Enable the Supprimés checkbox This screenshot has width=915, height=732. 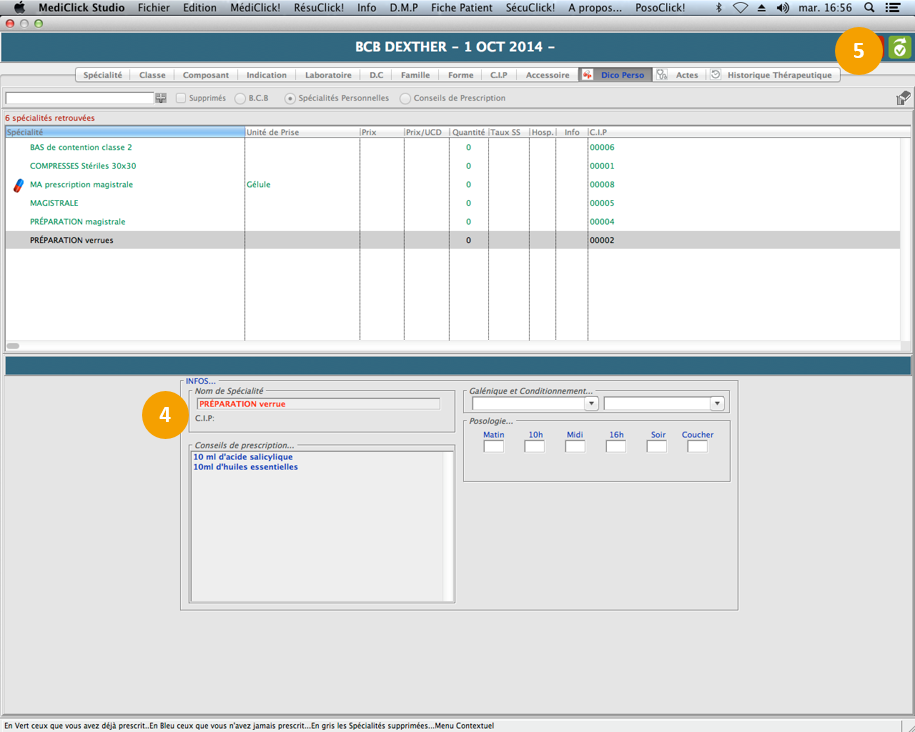[x=181, y=98]
